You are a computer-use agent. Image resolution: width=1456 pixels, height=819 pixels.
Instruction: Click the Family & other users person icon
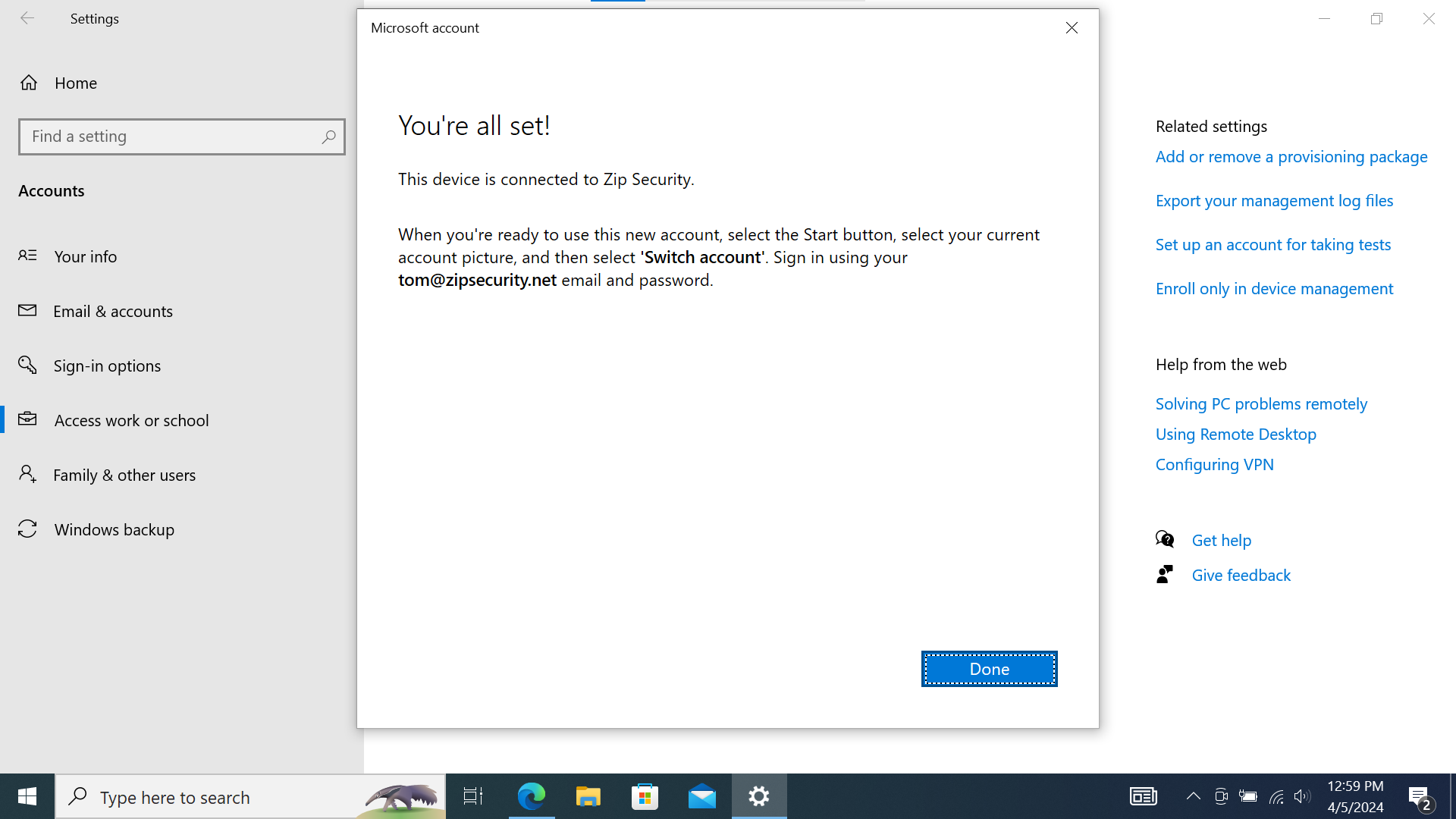(x=27, y=475)
